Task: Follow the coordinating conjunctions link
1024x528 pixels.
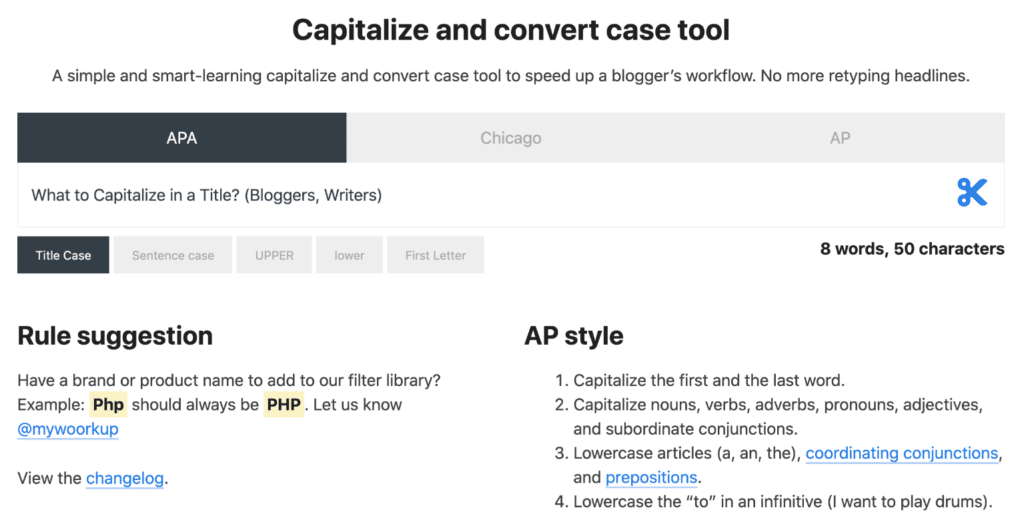Action: [902, 454]
